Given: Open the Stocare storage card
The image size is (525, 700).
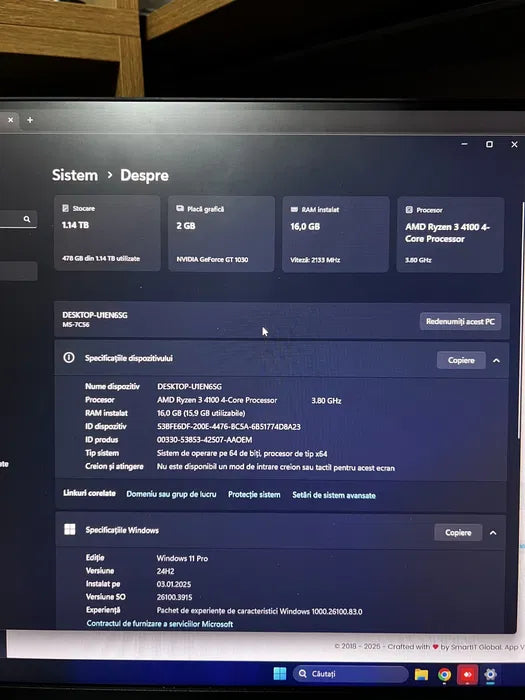Looking at the screenshot, I should 107,233.
